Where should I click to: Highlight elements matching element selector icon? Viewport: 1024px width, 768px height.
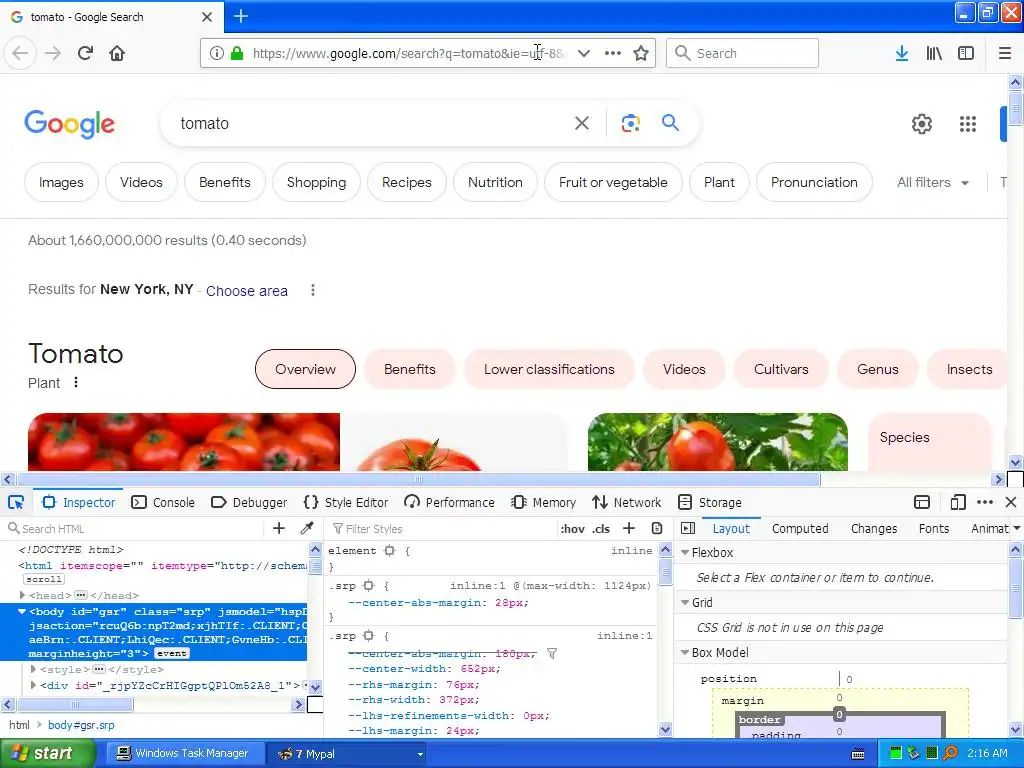tap(389, 551)
